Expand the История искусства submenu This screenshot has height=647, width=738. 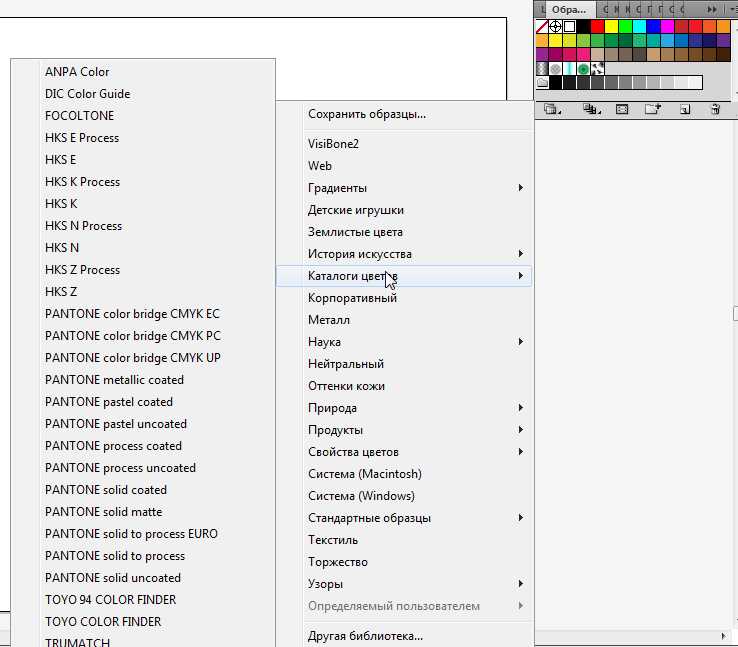coord(404,254)
